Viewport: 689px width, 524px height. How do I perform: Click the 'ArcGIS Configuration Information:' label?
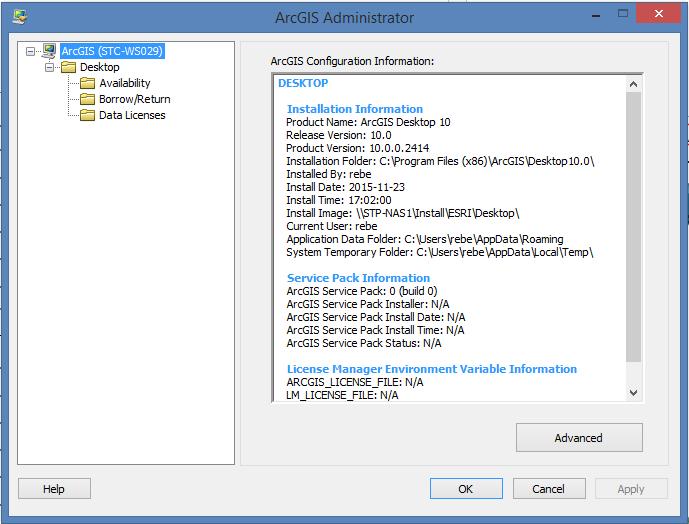click(x=352, y=61)
